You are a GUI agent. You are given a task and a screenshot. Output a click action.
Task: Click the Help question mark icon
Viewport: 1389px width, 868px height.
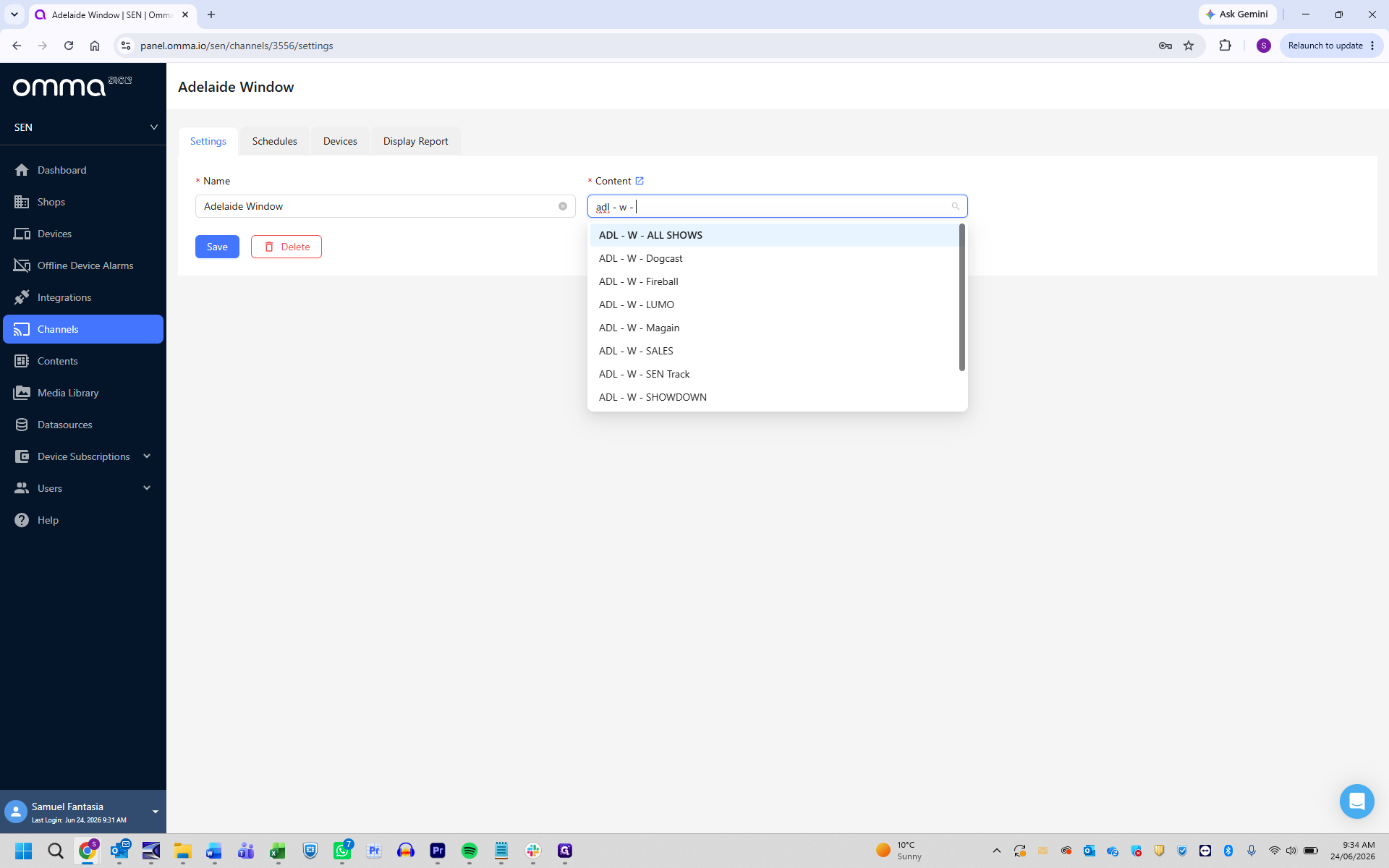[x=22, y=520]
